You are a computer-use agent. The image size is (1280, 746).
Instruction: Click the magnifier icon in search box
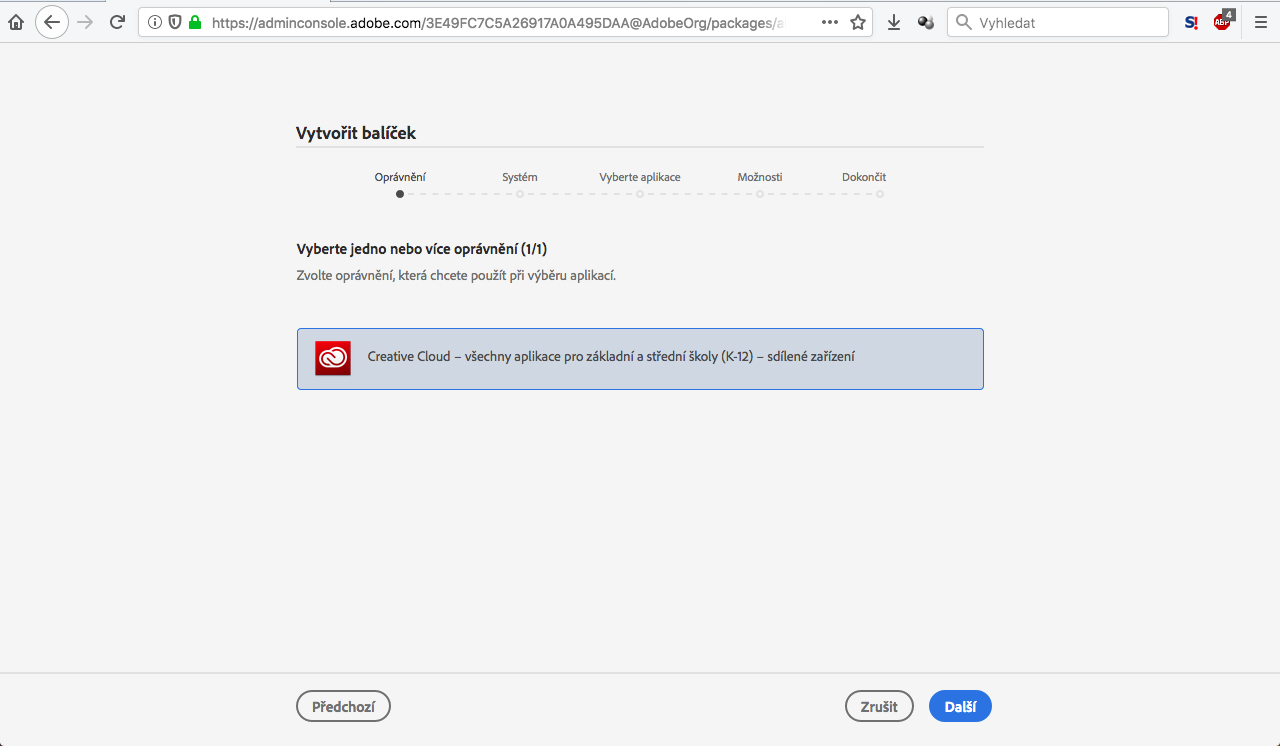tap(963, 22)
